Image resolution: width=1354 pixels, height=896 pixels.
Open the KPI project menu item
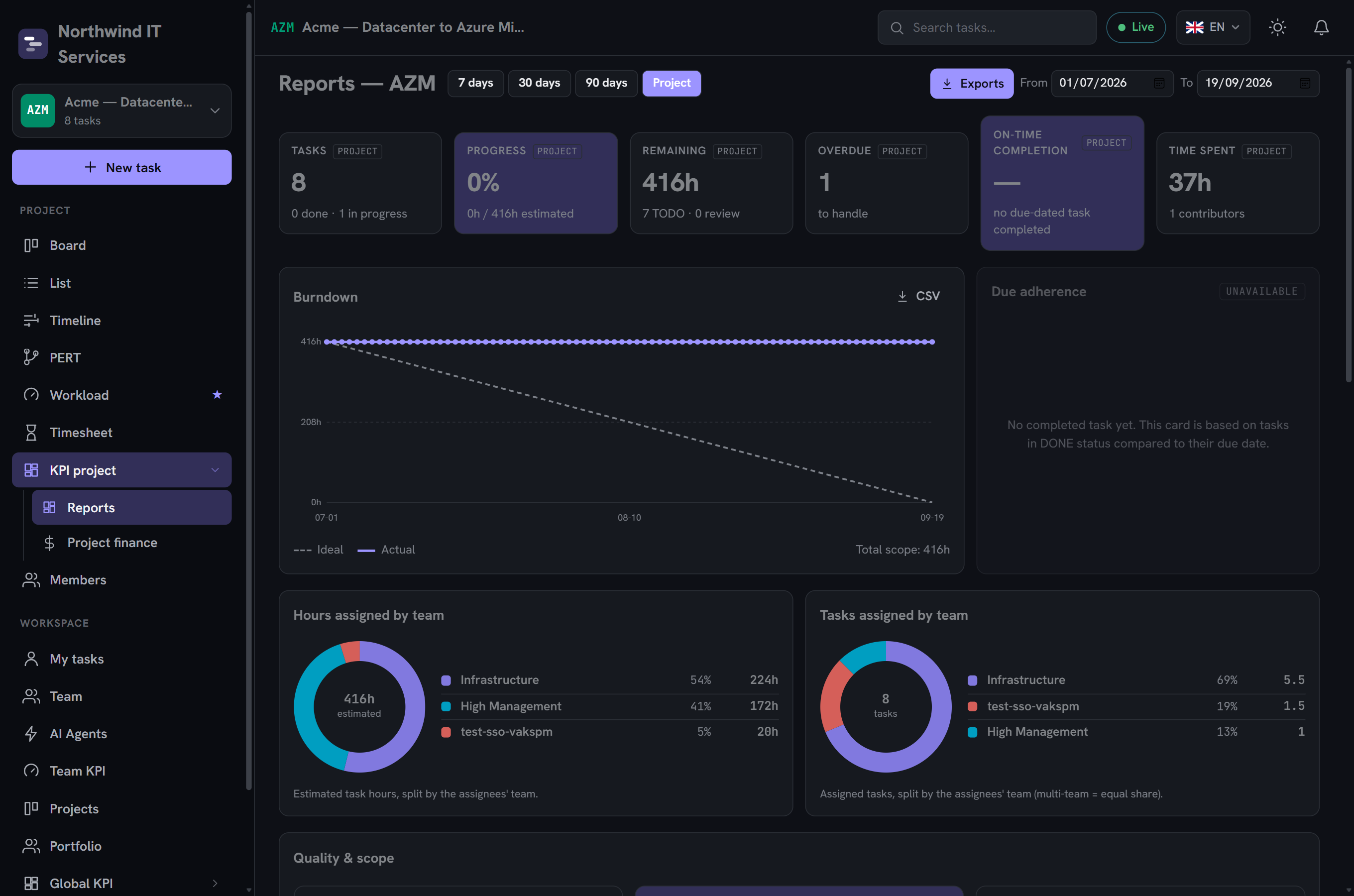coord(121,470)
